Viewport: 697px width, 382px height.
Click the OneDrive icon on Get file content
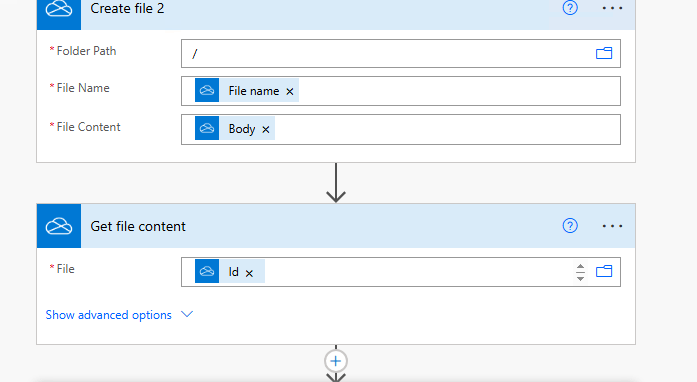59,226
